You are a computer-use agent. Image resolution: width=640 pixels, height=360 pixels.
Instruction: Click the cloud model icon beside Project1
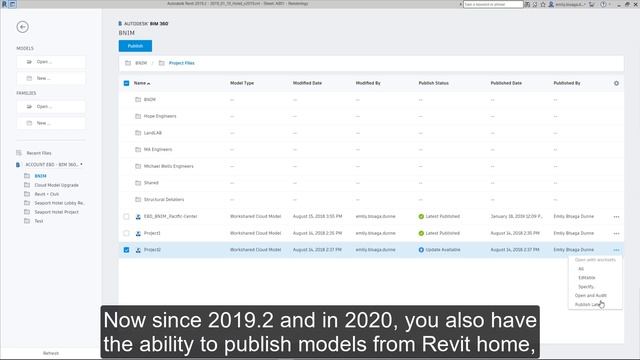pos(138,233)
